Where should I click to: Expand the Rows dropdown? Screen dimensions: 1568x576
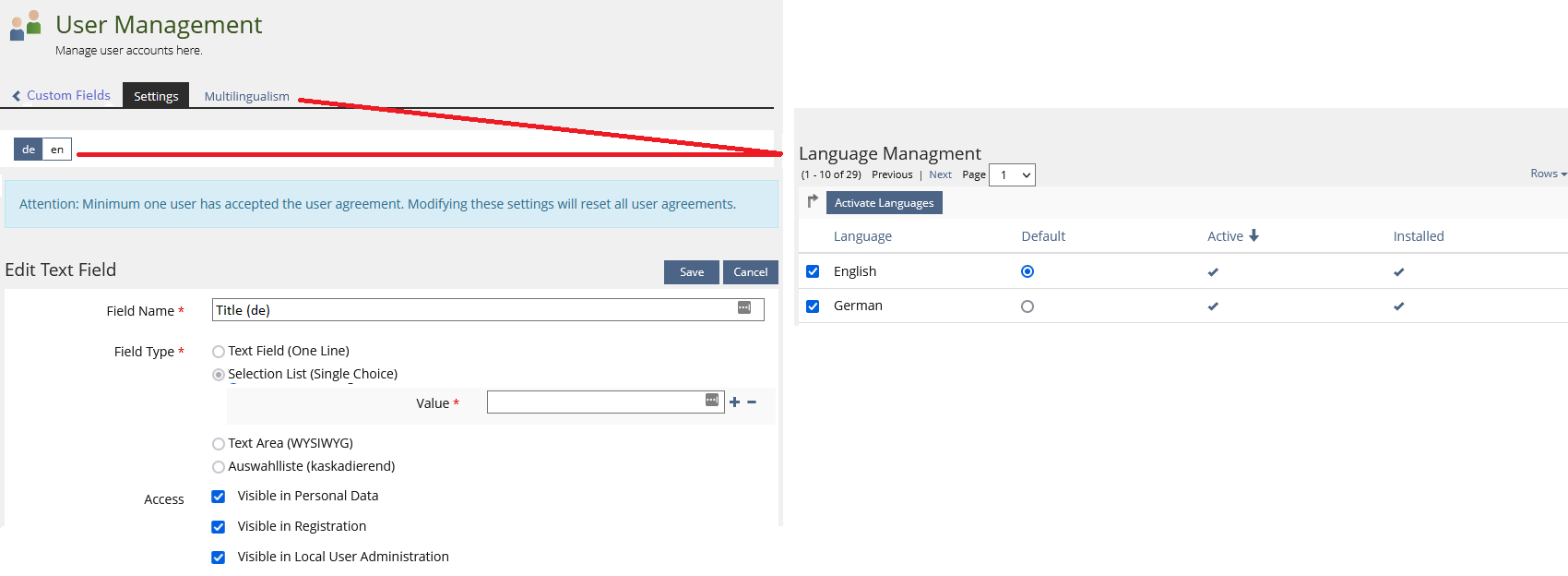coord(1548,174)
